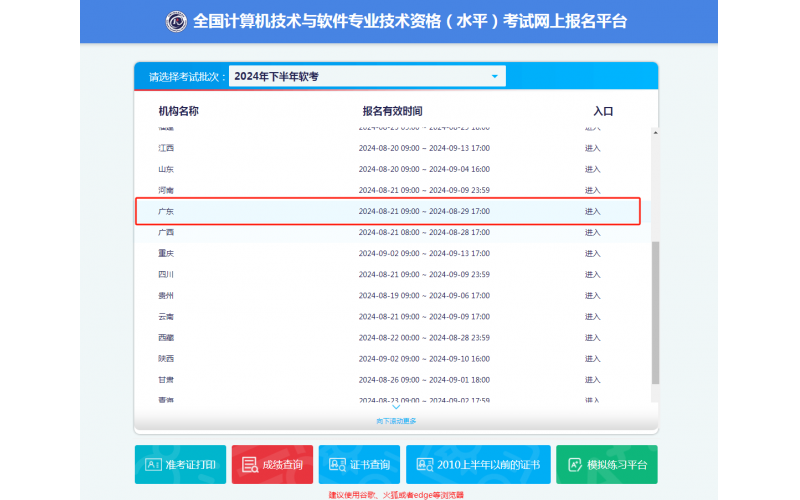Select the institution name 江西
This screenshot has height=500, width=800.
[x=166, y=148]
